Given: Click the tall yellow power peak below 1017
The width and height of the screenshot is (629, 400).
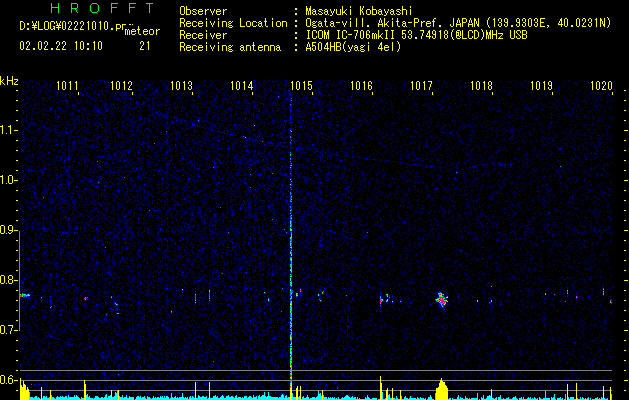Looking at the screenshot, I should click(x=441, y=388).
